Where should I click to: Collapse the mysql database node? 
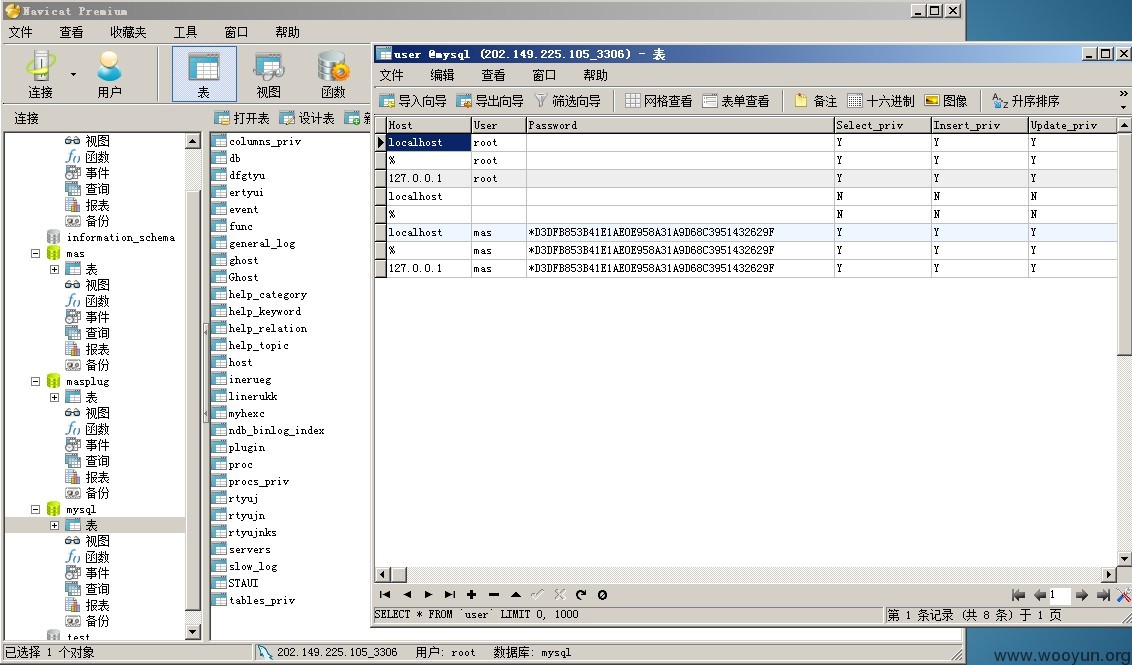(x=35, y=509)
